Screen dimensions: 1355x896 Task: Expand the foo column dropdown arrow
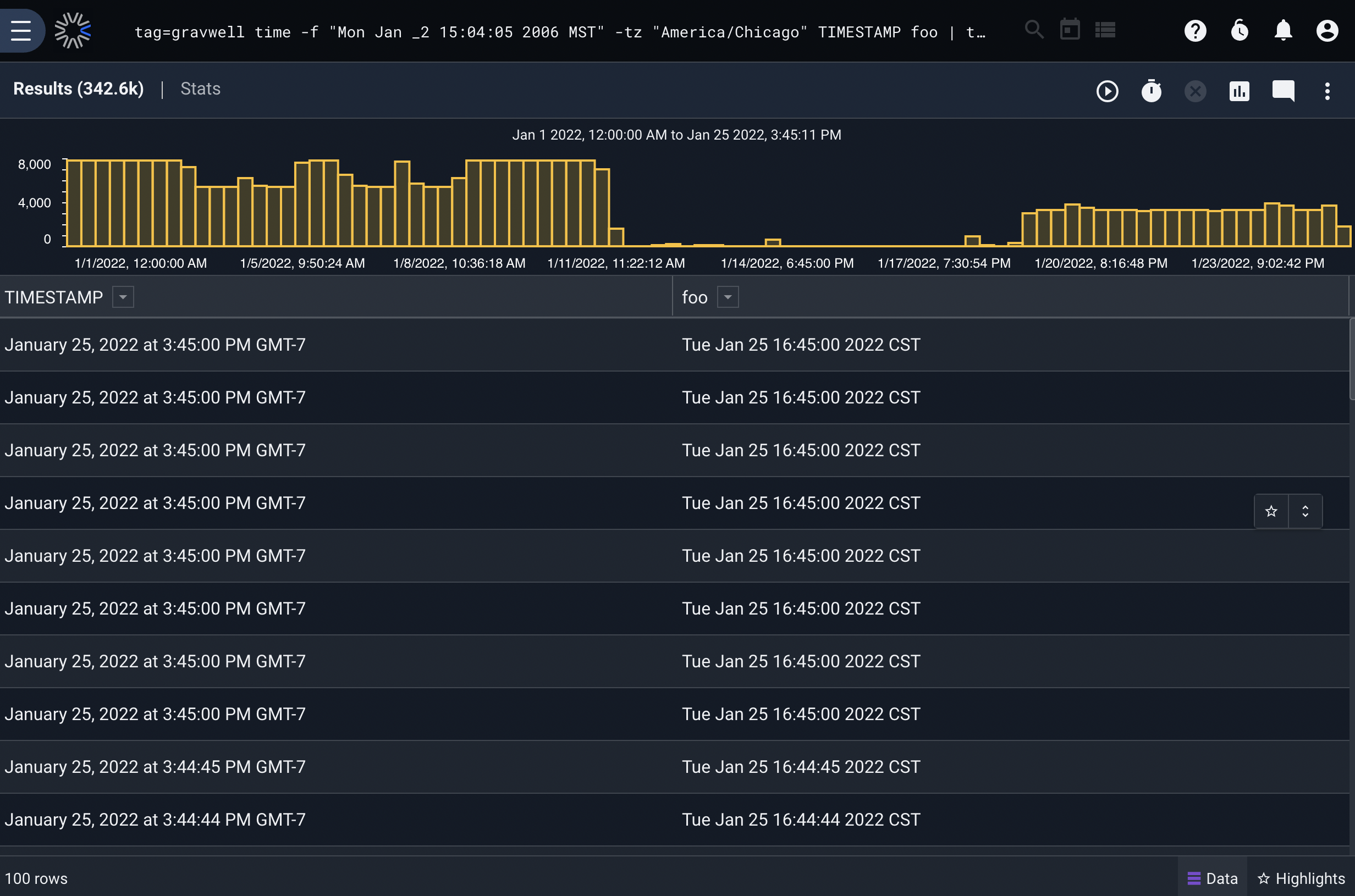pos(728,297)
